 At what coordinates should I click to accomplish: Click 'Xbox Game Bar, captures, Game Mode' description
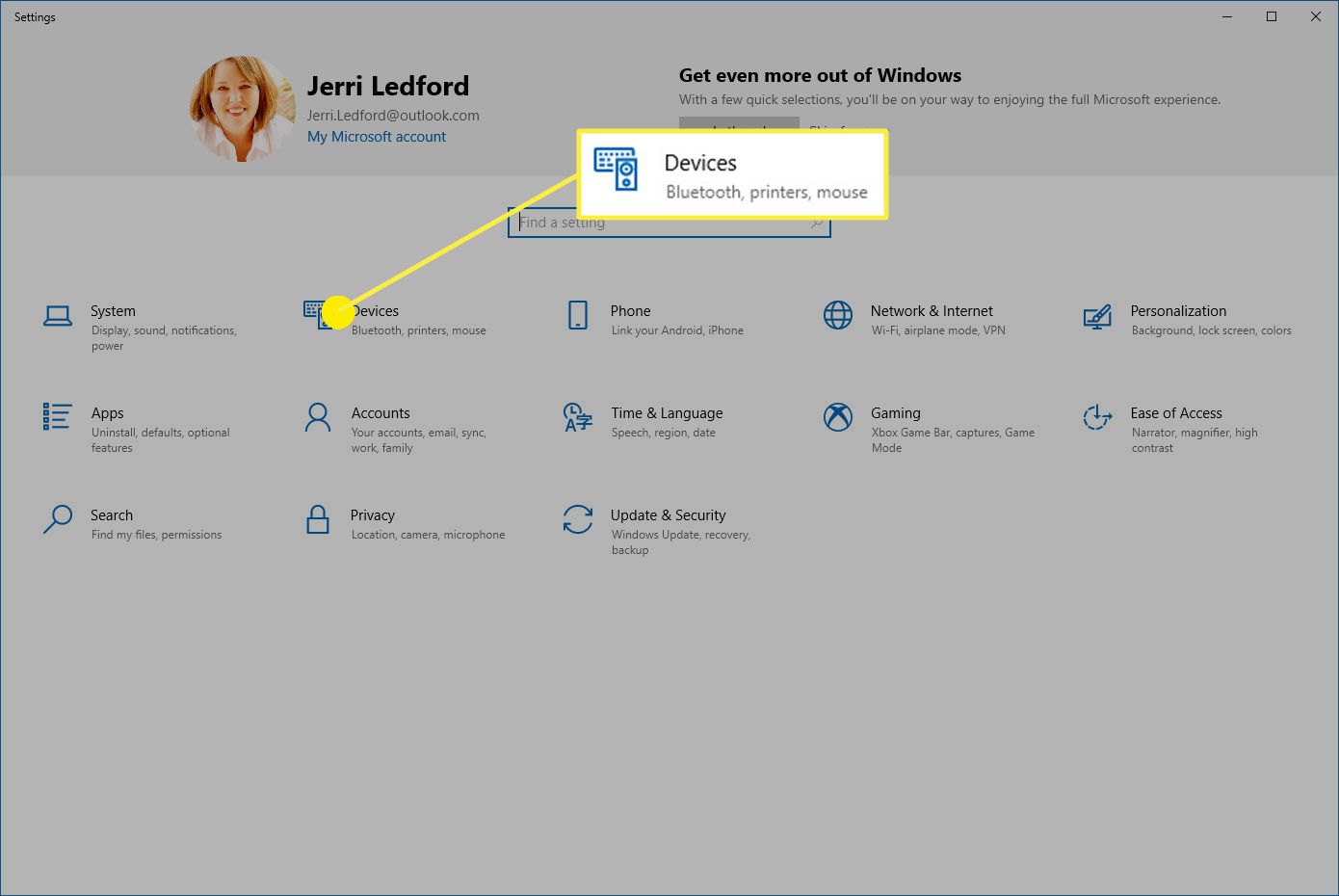pos(953,440)
